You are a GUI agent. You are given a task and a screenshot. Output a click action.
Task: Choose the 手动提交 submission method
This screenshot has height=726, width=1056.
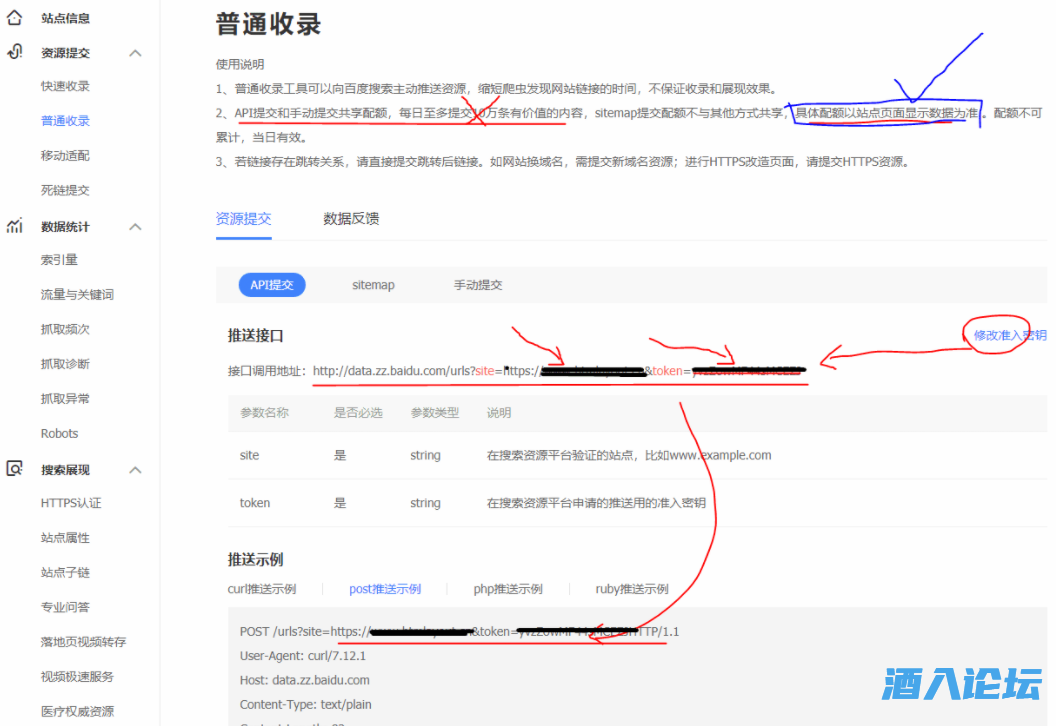[478, 285]
